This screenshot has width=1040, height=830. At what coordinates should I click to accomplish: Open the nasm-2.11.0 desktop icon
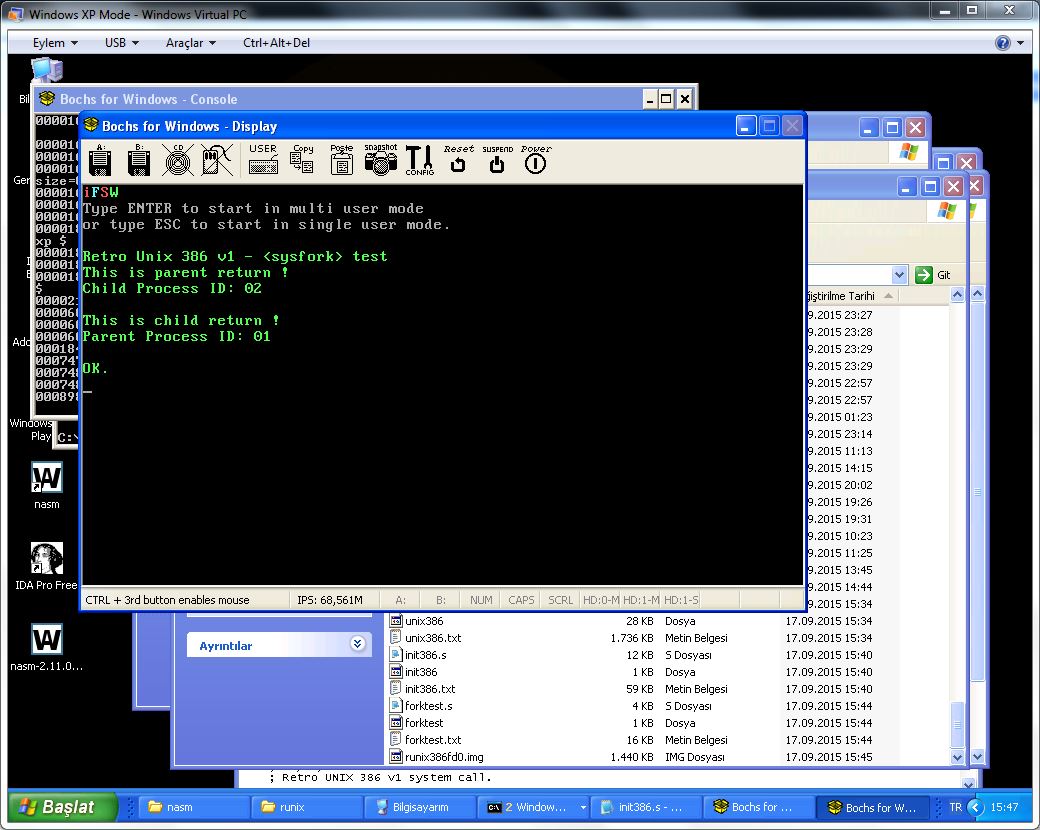point(46,639)
